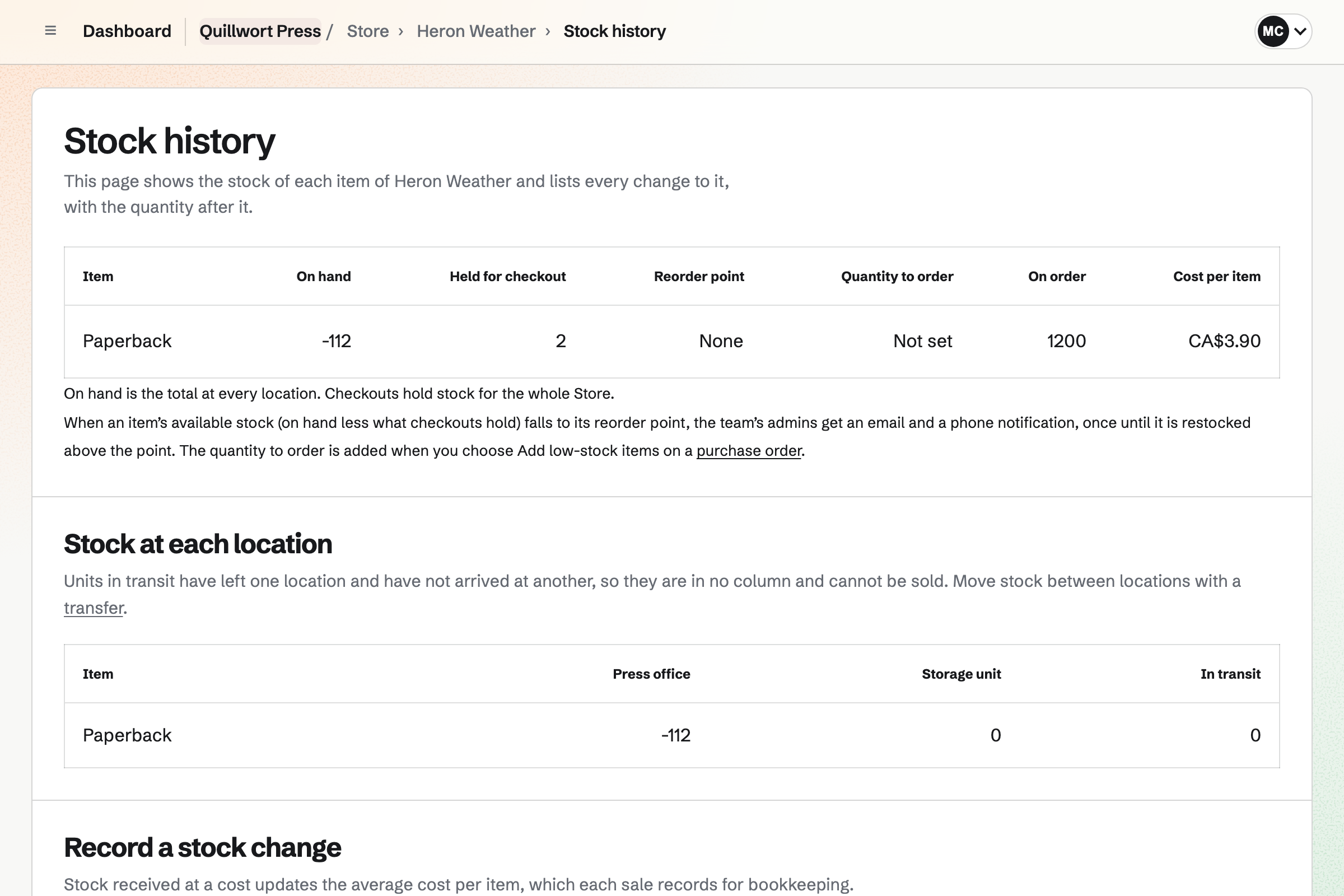Screen dimensions: 1344x896
Task: Click the MC user avatar
Action: pyautogui.click(x=1272, y=31)
